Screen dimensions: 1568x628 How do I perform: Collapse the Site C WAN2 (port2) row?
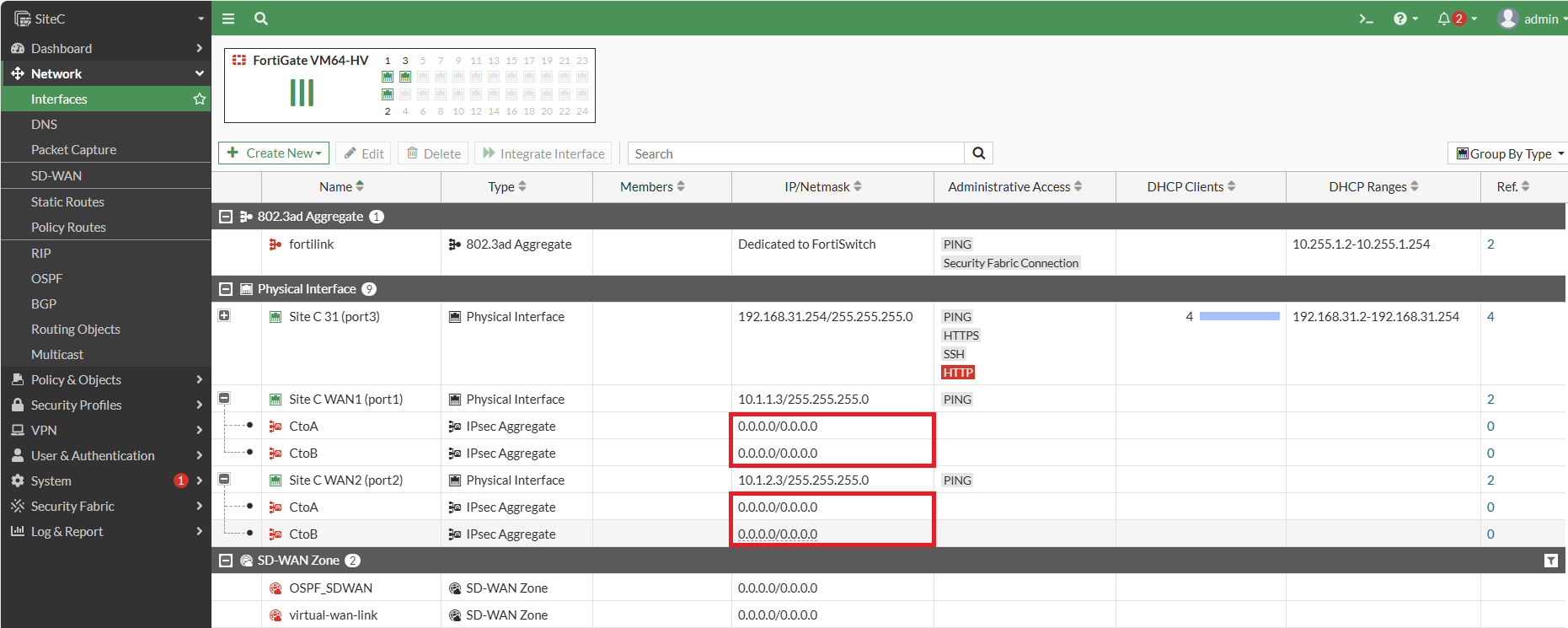(x=224, y=479)
